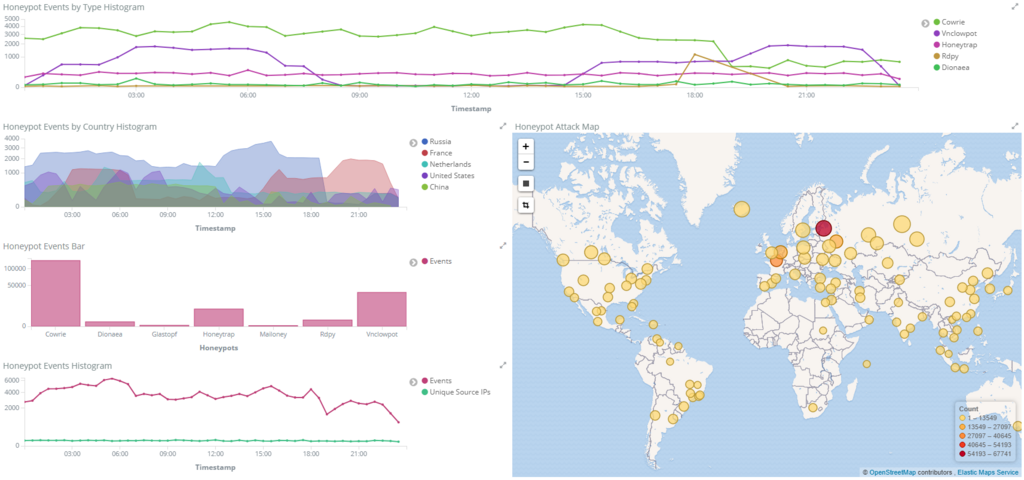Click map legend range 13549 – 27097
Screen dimensions: 1024x480
click(x=985, y=426)
